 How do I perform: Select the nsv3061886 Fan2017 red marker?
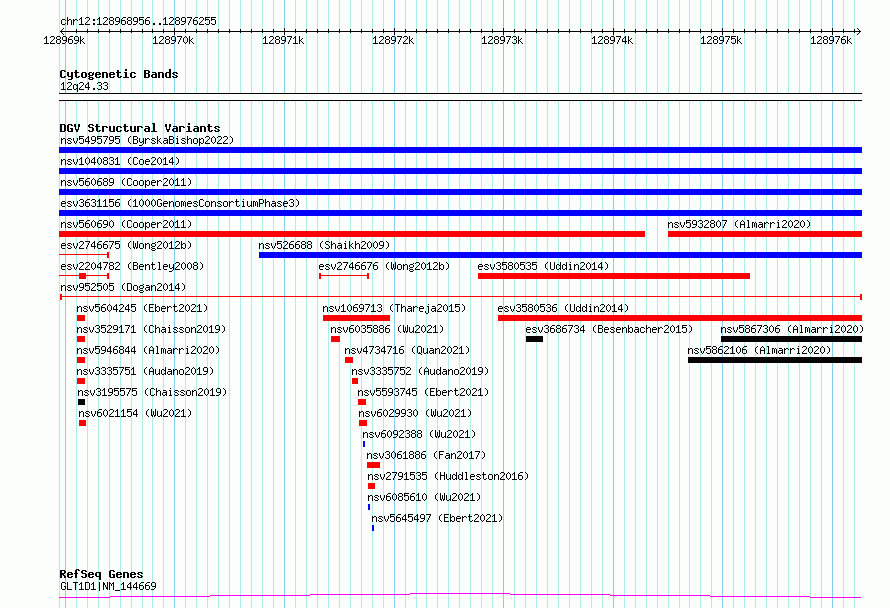click(x=373, y=465)
